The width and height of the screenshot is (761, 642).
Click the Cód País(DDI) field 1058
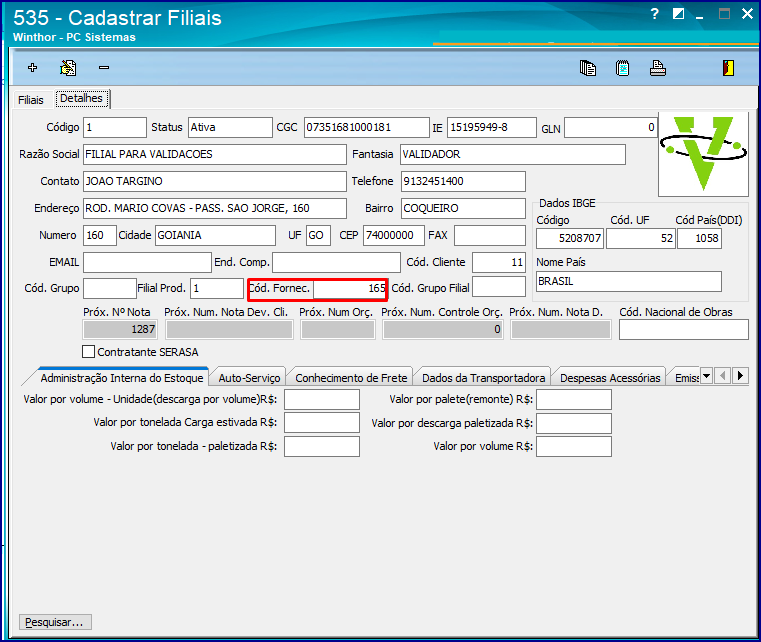point(699,238)
